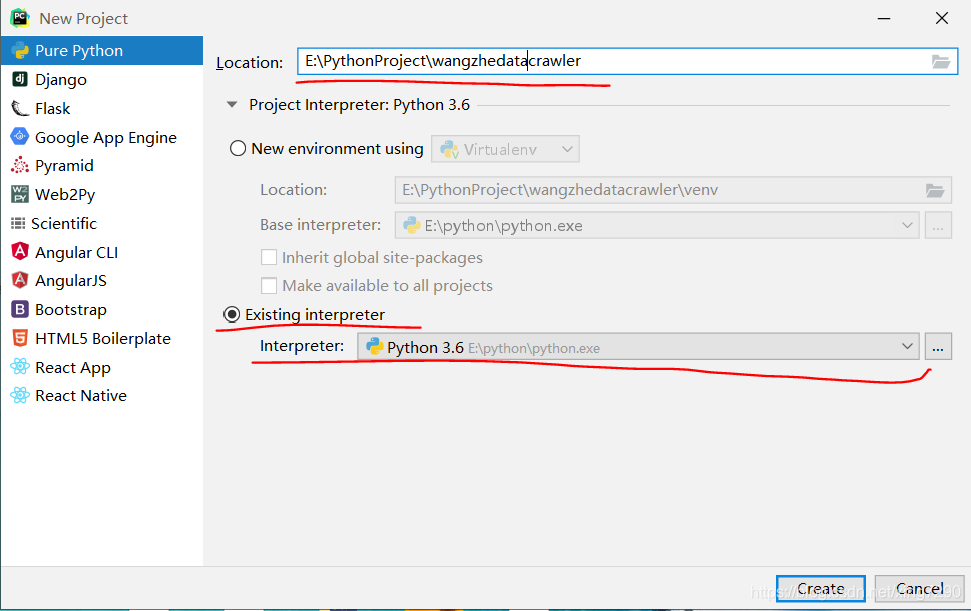The width and height of the screenshot is (971, 611).
Task: Tick Make available to all projects
Action: pyautogui.click(x=269, y=285)
